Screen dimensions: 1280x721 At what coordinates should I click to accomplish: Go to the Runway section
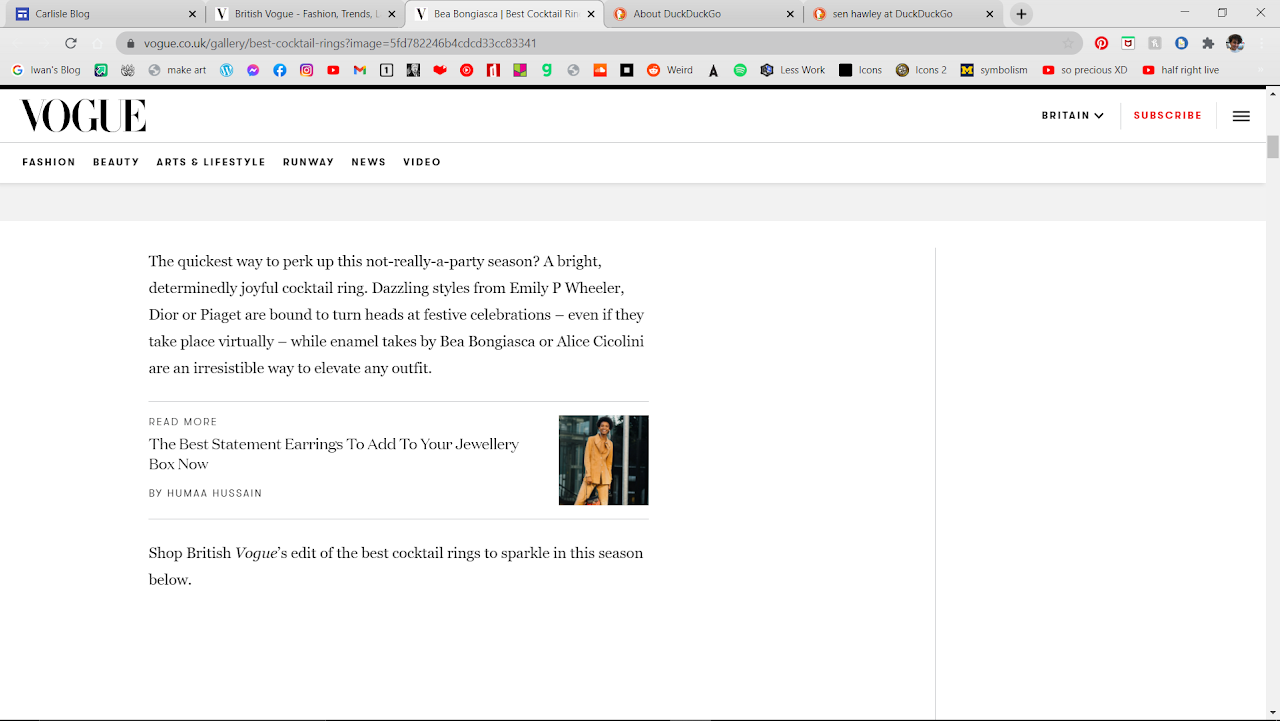pyautogui.click(x=308, y=162)
